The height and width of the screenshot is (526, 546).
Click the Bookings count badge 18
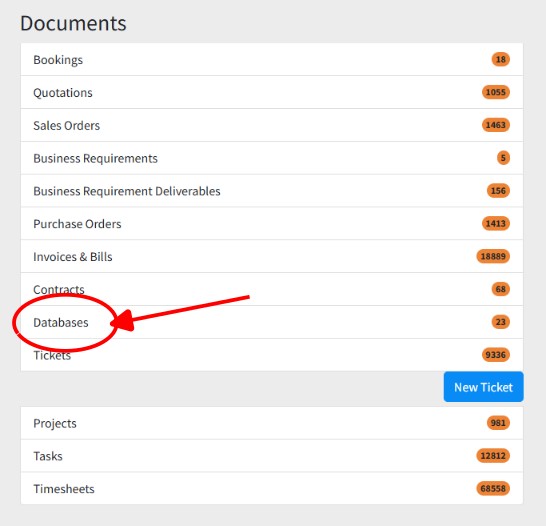[x=500, y=60]
